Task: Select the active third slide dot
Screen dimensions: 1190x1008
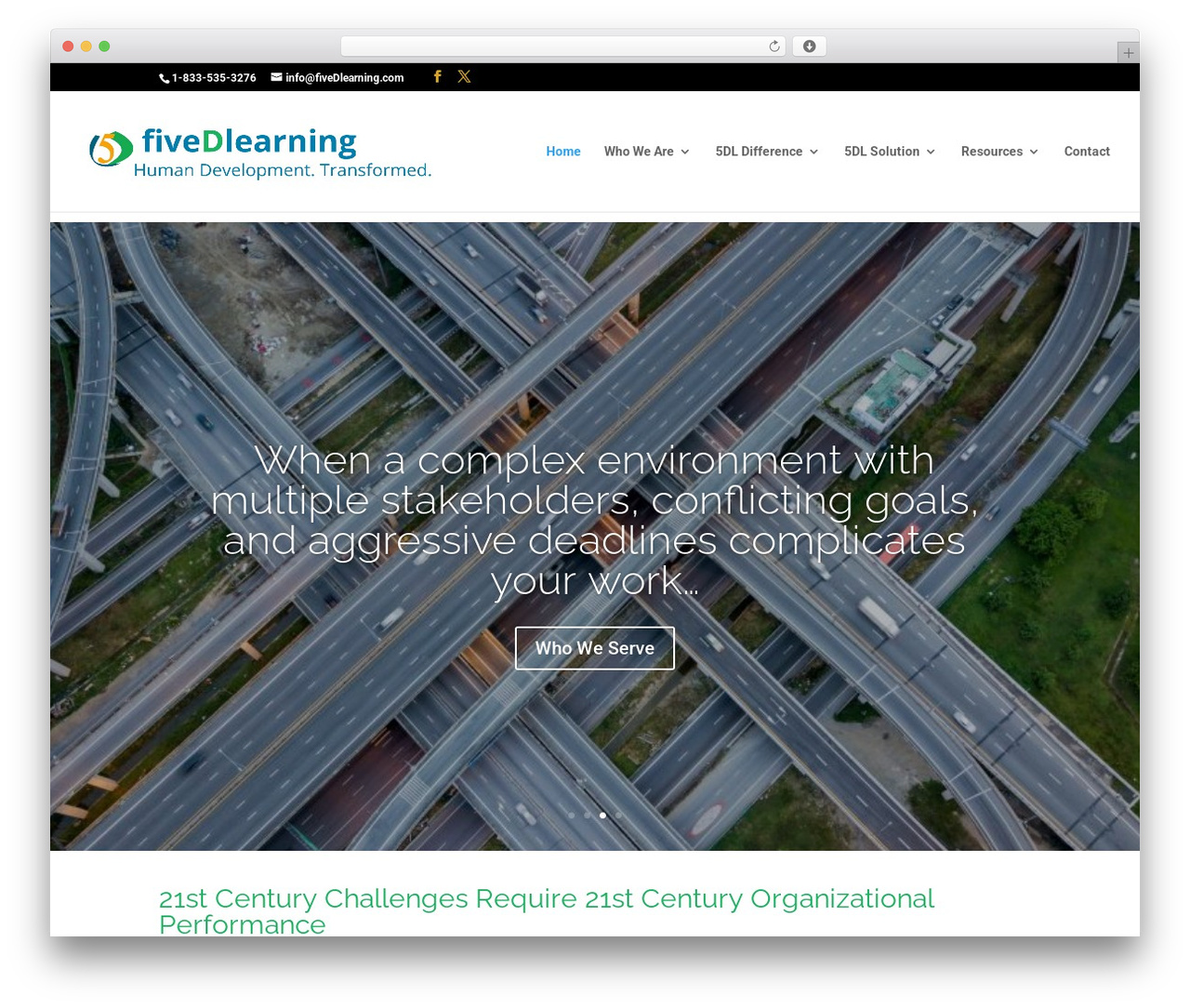Action: pyautogui.click(x=602, y=816)
